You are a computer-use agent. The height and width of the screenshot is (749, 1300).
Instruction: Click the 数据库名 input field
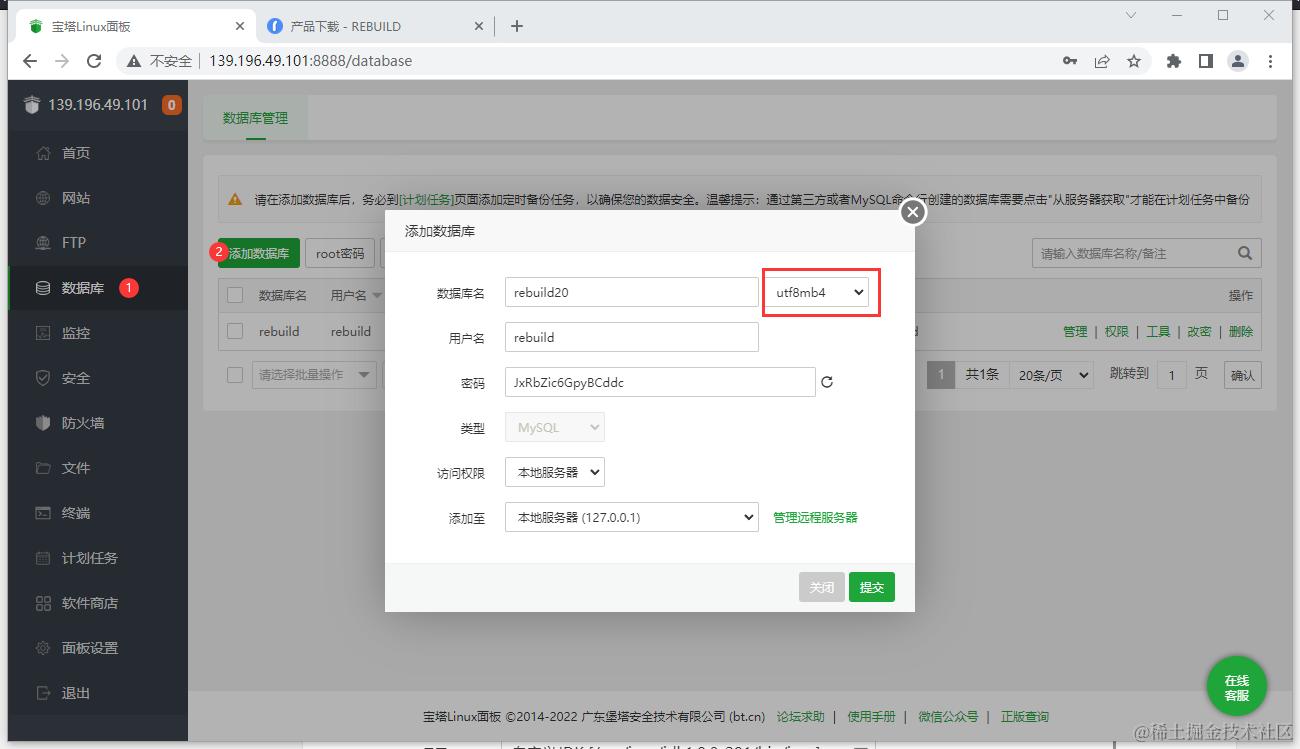click(631, 291)
